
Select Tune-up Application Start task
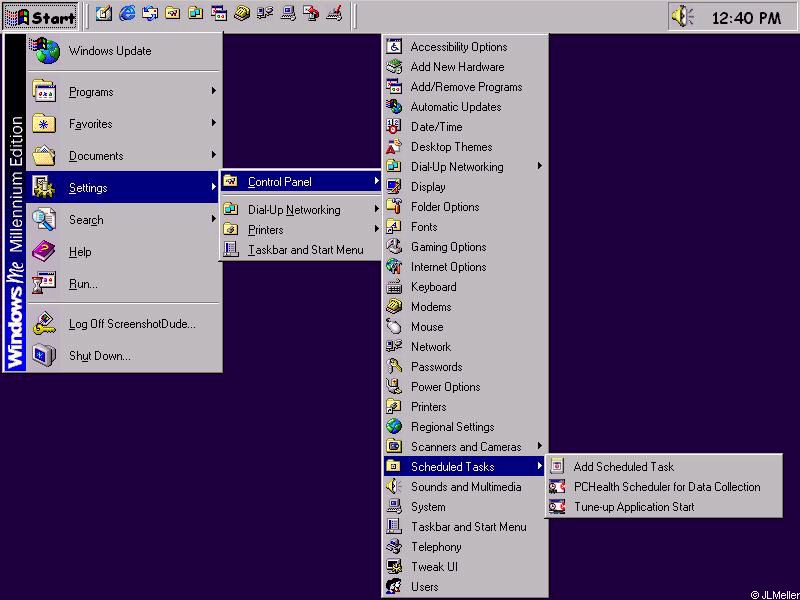664,507
